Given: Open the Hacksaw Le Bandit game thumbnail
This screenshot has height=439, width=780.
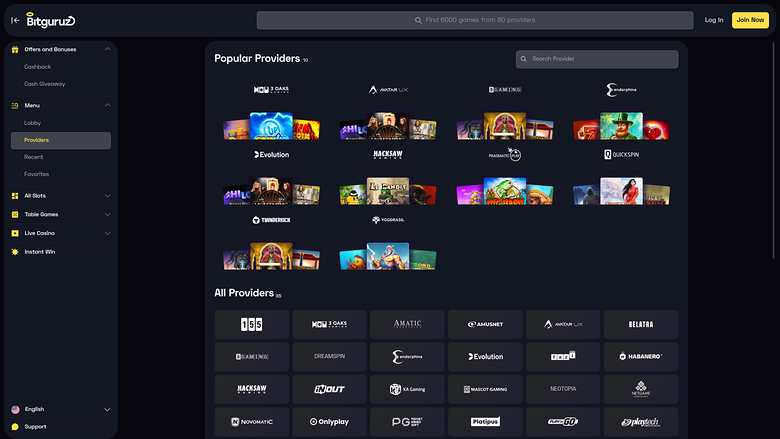Looking at the screenshot, I should [x=388, y=191].
